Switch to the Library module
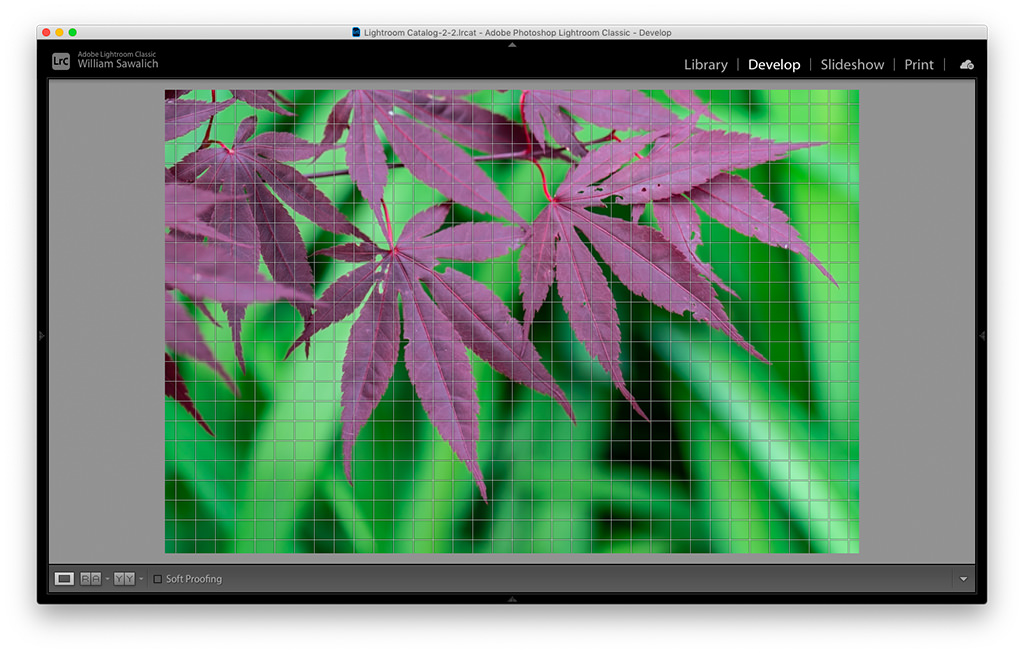The image size is (1024, 653). click(x=705, y=65)
